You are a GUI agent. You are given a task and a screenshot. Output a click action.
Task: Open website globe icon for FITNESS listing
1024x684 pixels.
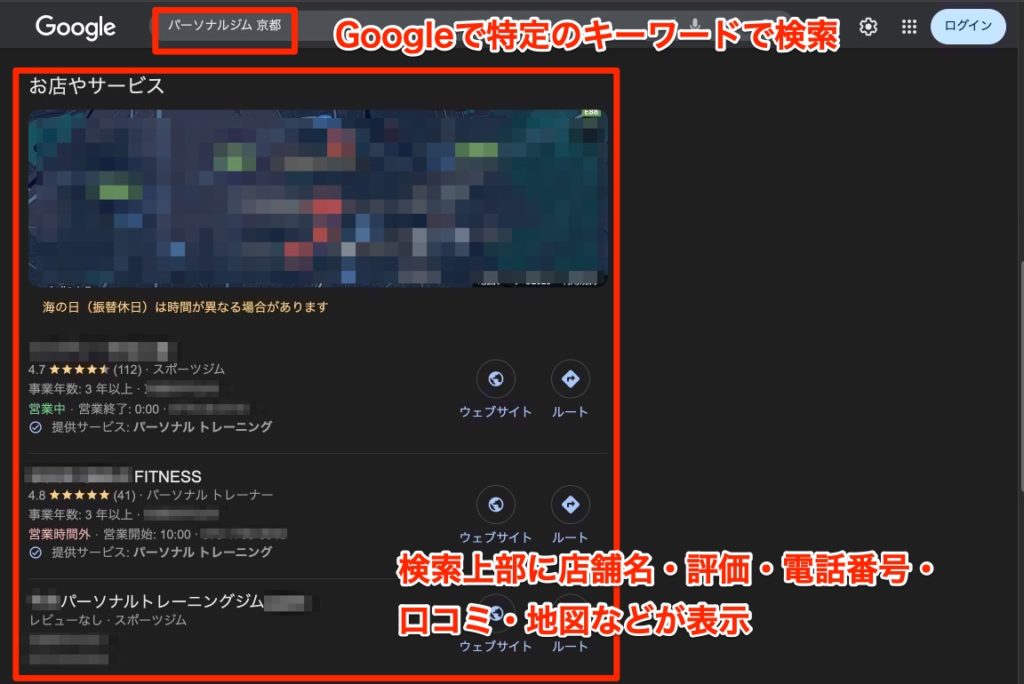click(x=495, y=504)
